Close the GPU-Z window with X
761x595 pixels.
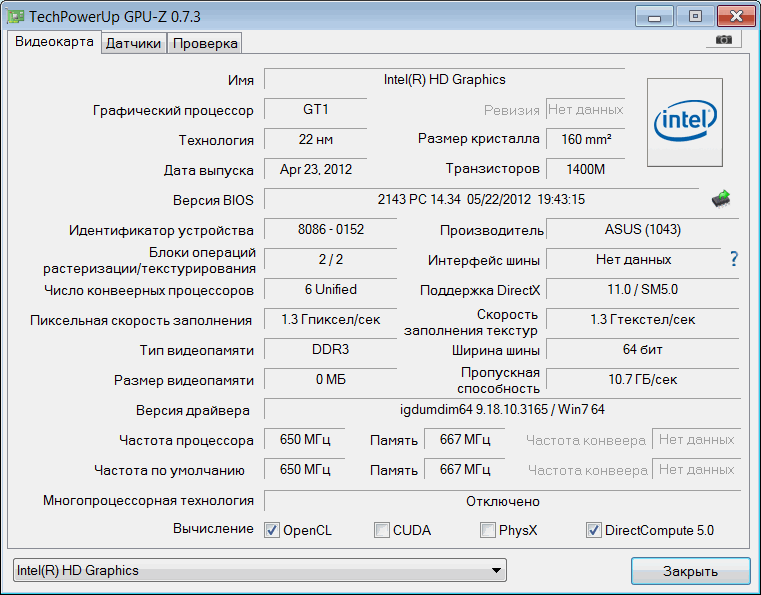pos(736,17)
